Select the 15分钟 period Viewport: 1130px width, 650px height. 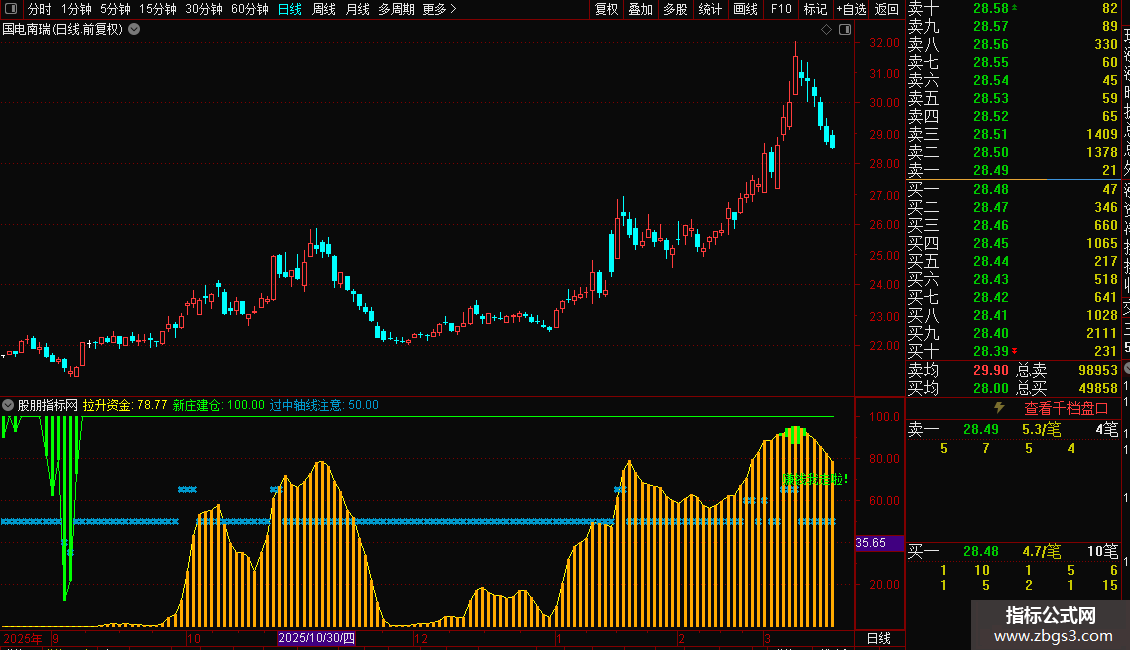158,9
